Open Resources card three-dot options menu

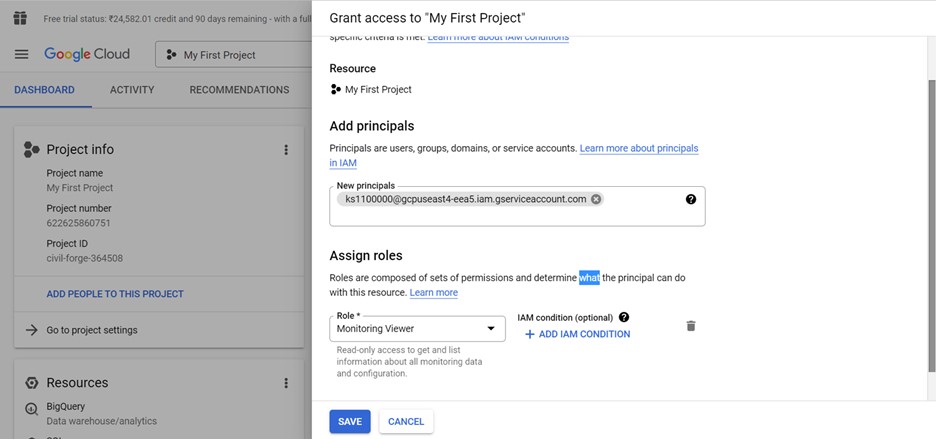coord(285,383)
